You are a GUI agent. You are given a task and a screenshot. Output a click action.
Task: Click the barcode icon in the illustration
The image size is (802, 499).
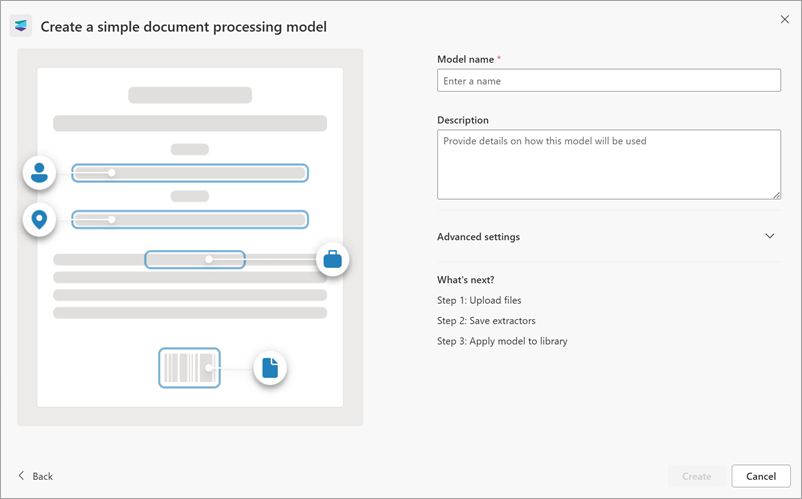coord(189,367)
